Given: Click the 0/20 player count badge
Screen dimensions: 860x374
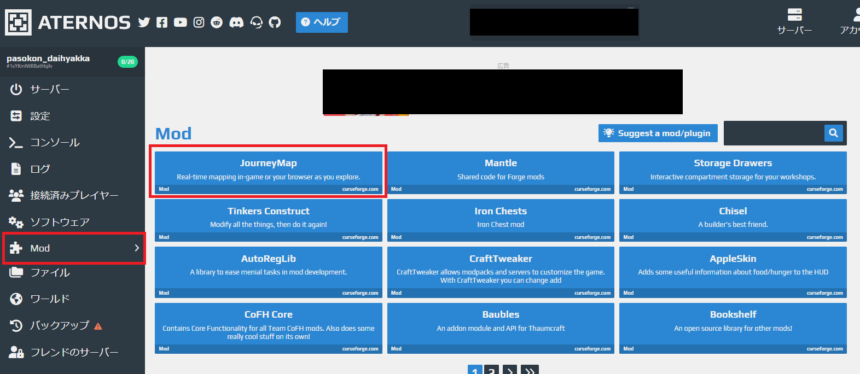Looking at the screenshot, I should [128, 62].
